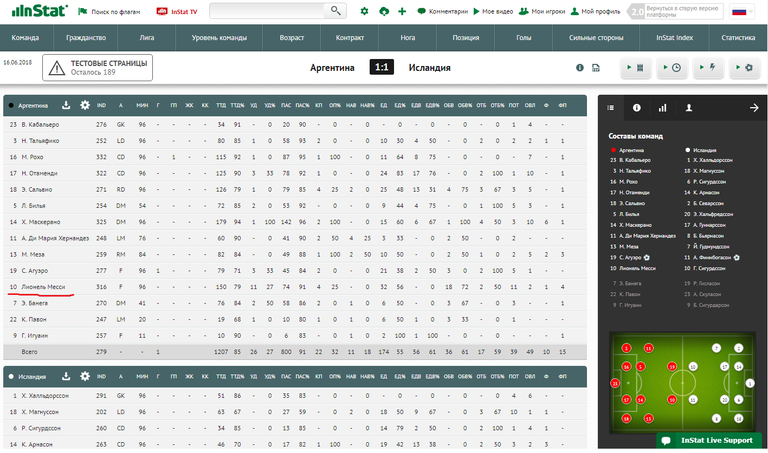Open InStat TV
The width and height of the screenshot is (768, 453).
click(x=176, y=11)
